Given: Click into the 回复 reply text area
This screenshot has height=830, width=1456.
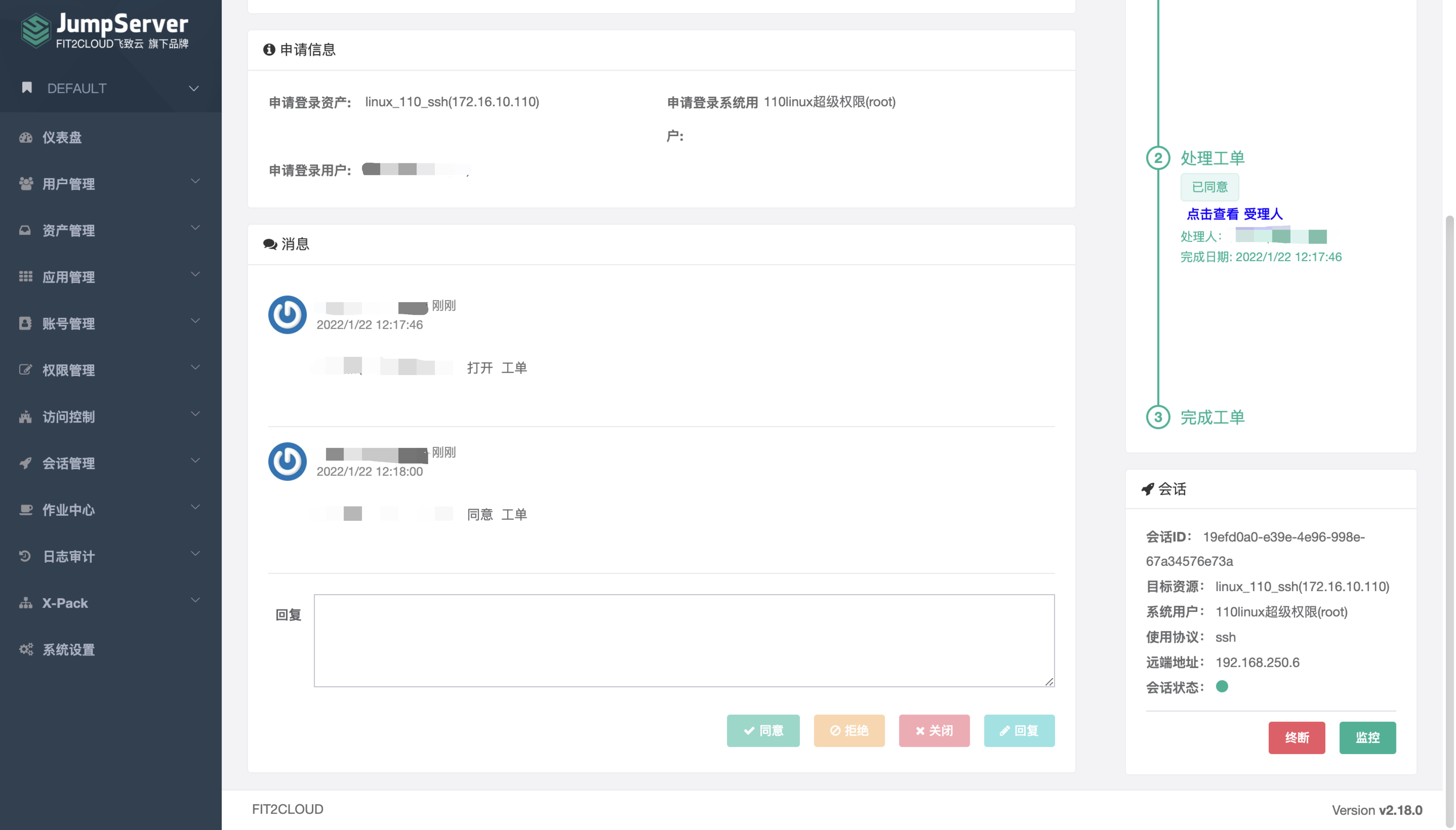Looking at the screenshot, I should coord(683,640).
